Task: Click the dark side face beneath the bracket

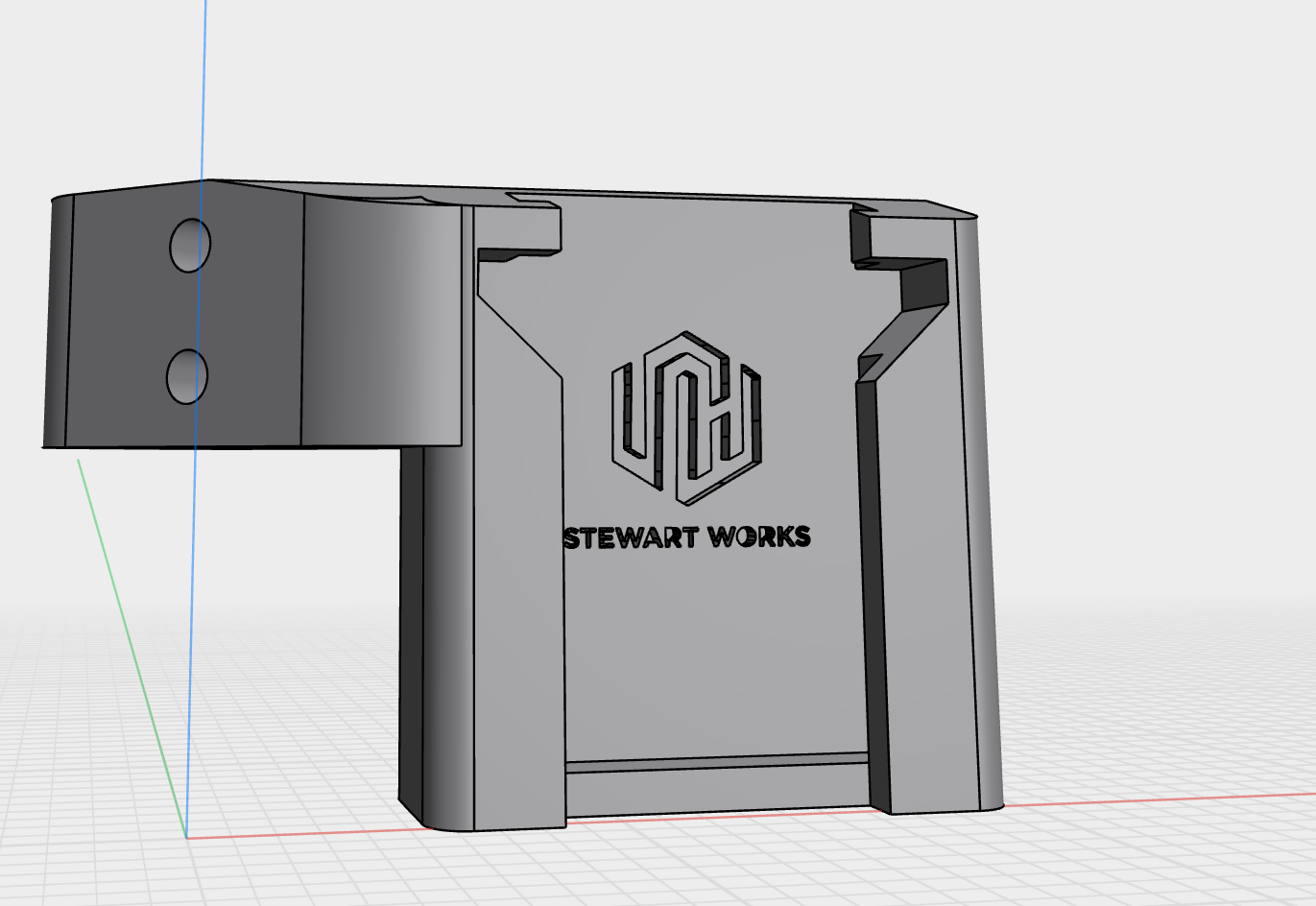Action: (x=412, y=624)
